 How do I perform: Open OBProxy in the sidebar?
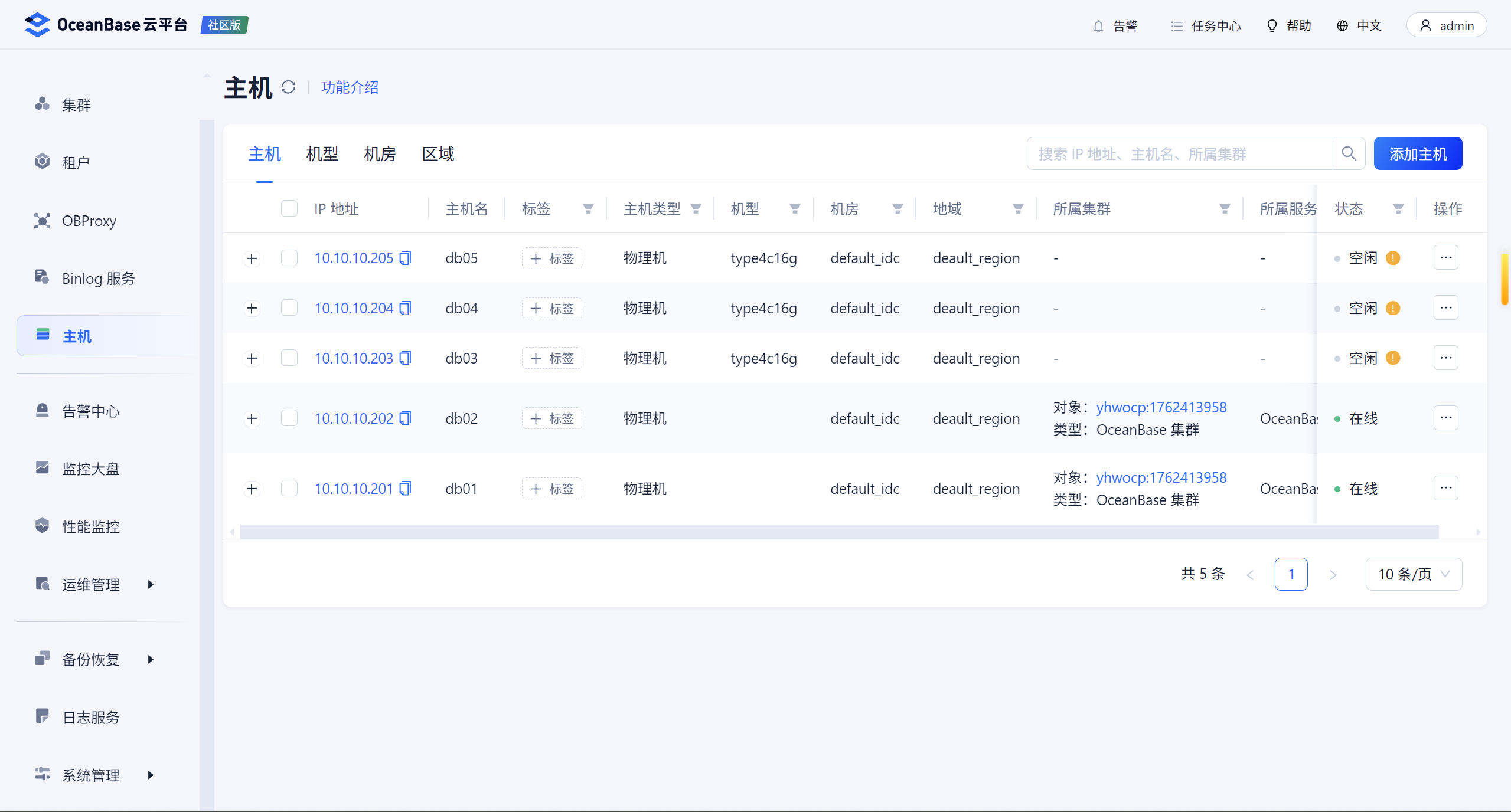pos(89,221)
